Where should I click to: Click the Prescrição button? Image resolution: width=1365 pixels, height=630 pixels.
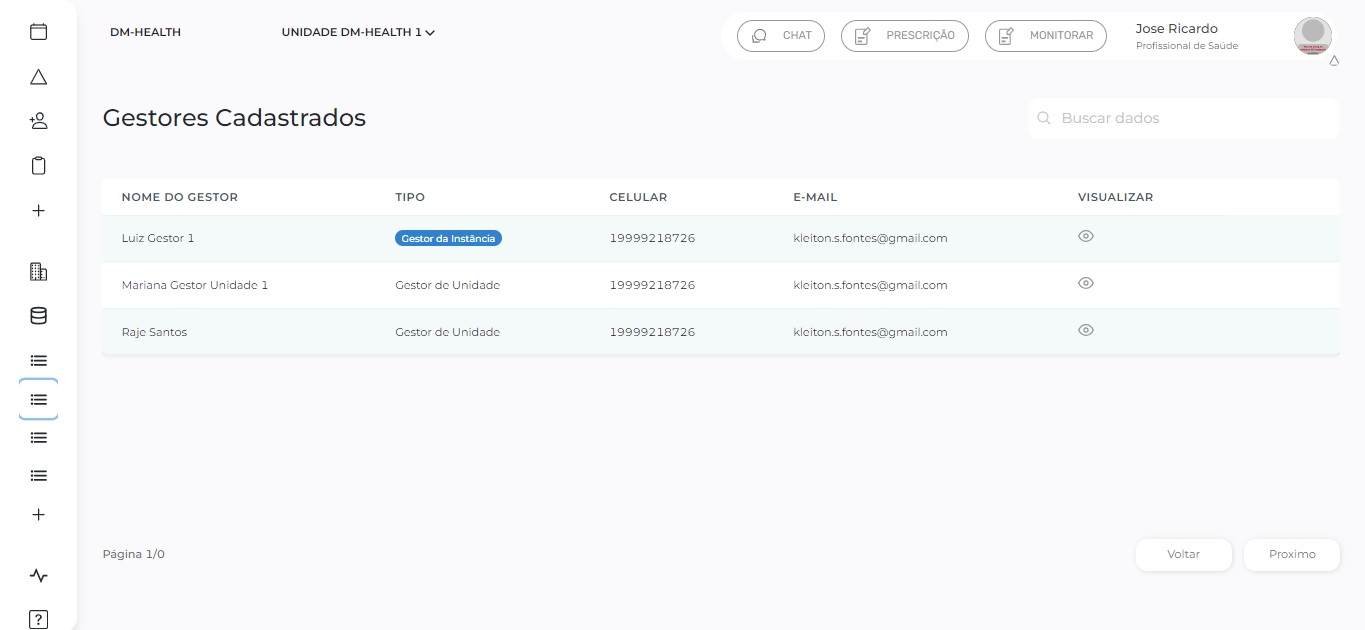click(905, 35)
